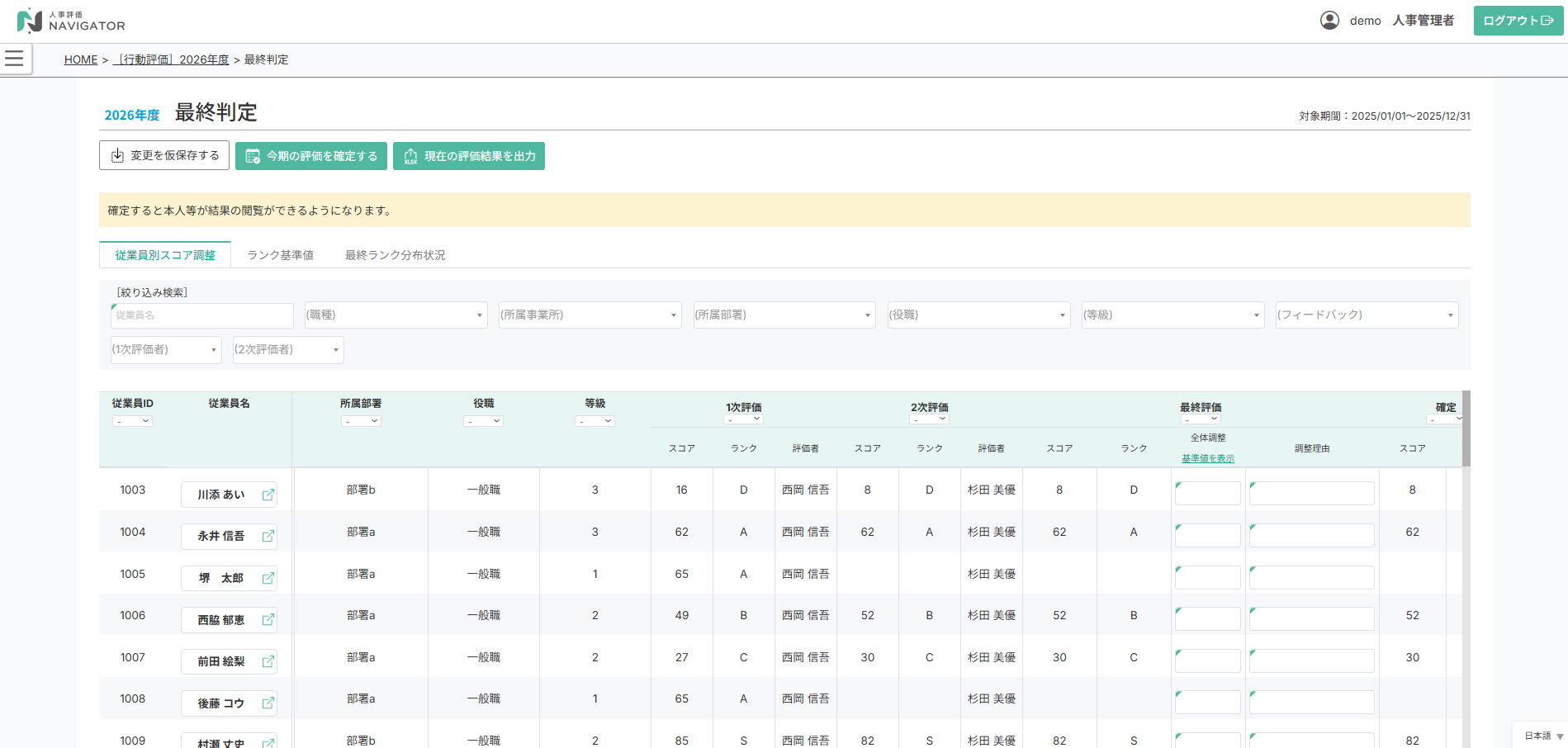Open external link icon for 永井 信吾
1568x748 pixels.
click(x=268, y=537)
